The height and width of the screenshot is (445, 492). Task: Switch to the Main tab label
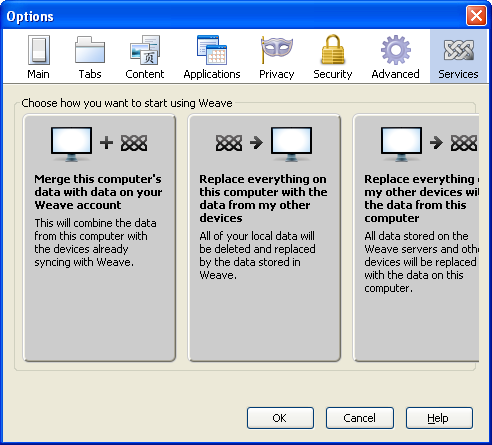pos(38,74)
